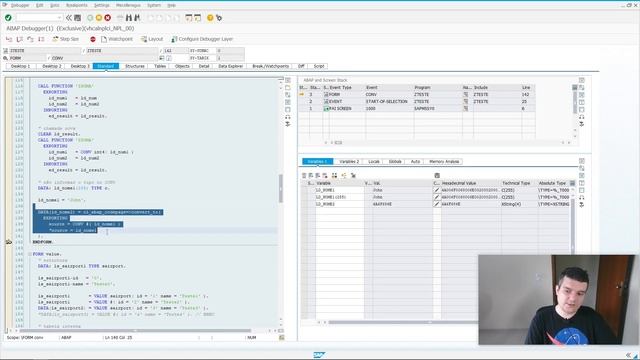
Task: Switch to the Desktop 1 tab
Action: pyautogui.click(x=21, y=66)
